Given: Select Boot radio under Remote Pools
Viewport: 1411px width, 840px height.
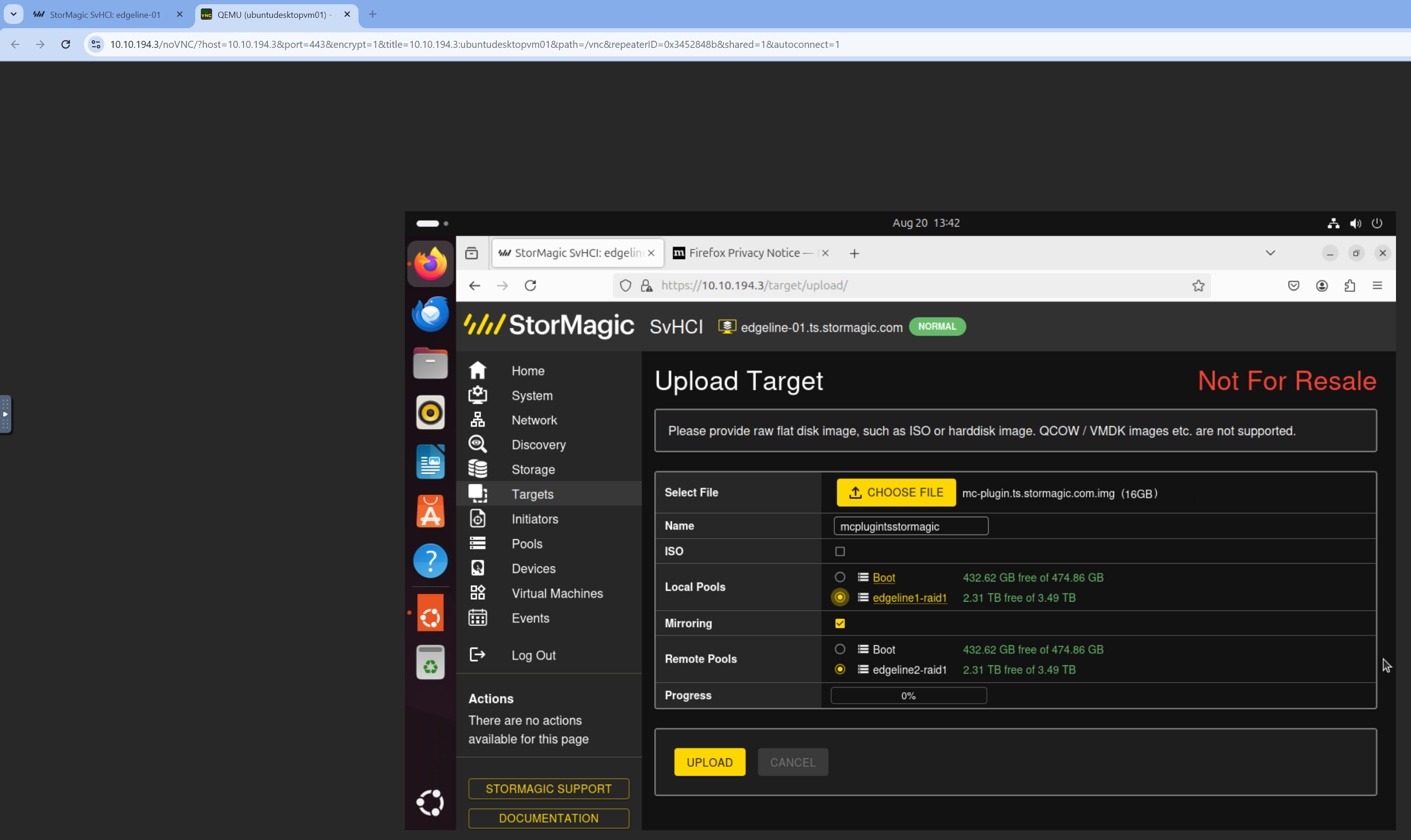Looking at the screenshot, I should coord(840,649).
